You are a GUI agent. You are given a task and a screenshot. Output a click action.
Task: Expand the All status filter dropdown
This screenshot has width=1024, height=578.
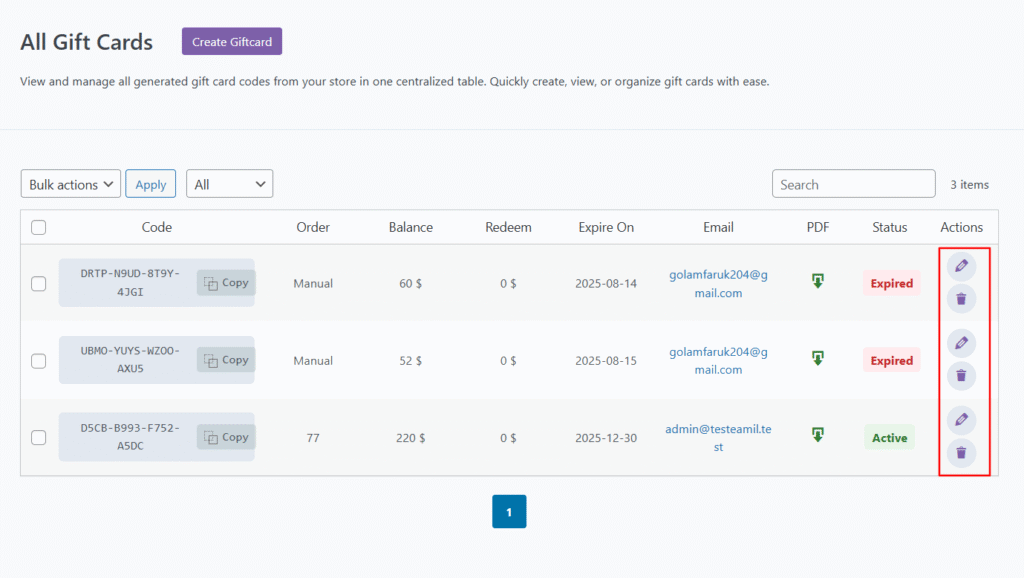coord(229,184)
